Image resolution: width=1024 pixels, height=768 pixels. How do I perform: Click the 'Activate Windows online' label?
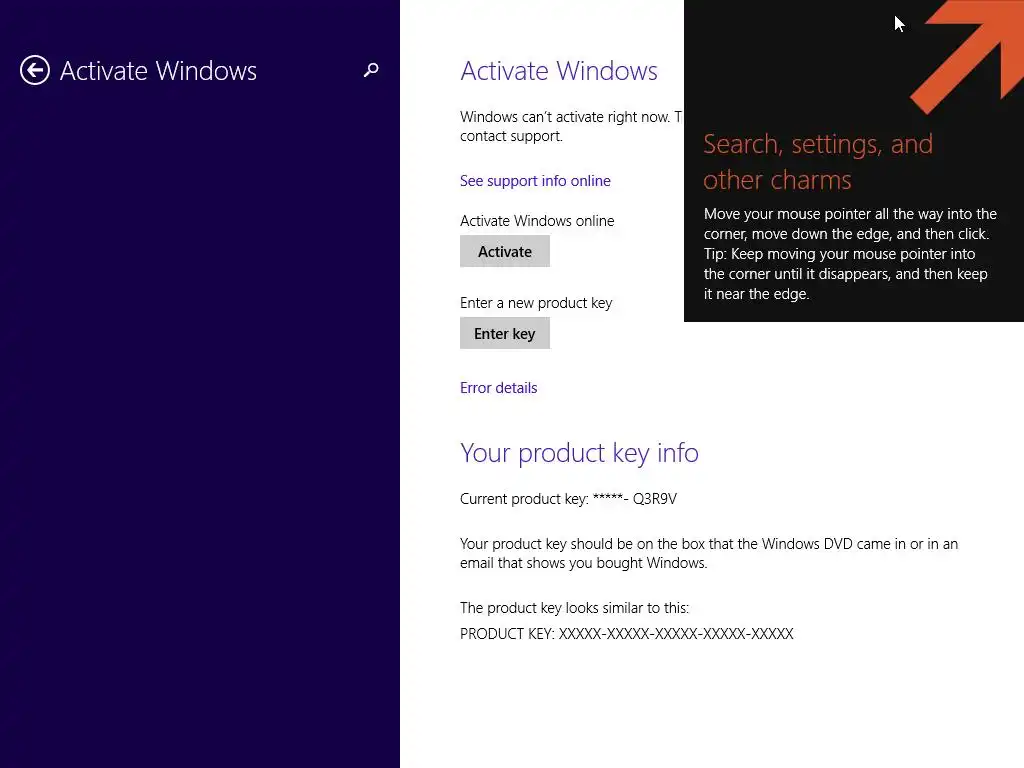(537, 221)
